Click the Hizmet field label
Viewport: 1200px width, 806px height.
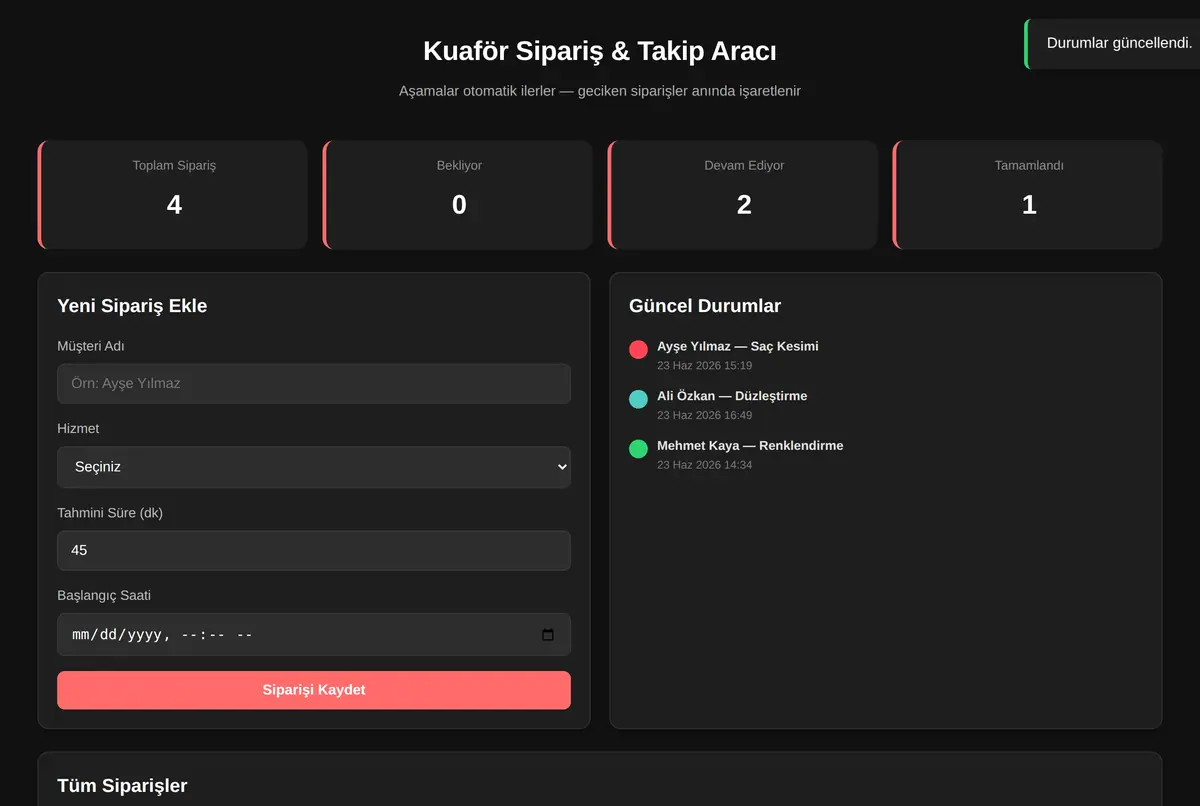pyautogui.click(x=78, y=429)
